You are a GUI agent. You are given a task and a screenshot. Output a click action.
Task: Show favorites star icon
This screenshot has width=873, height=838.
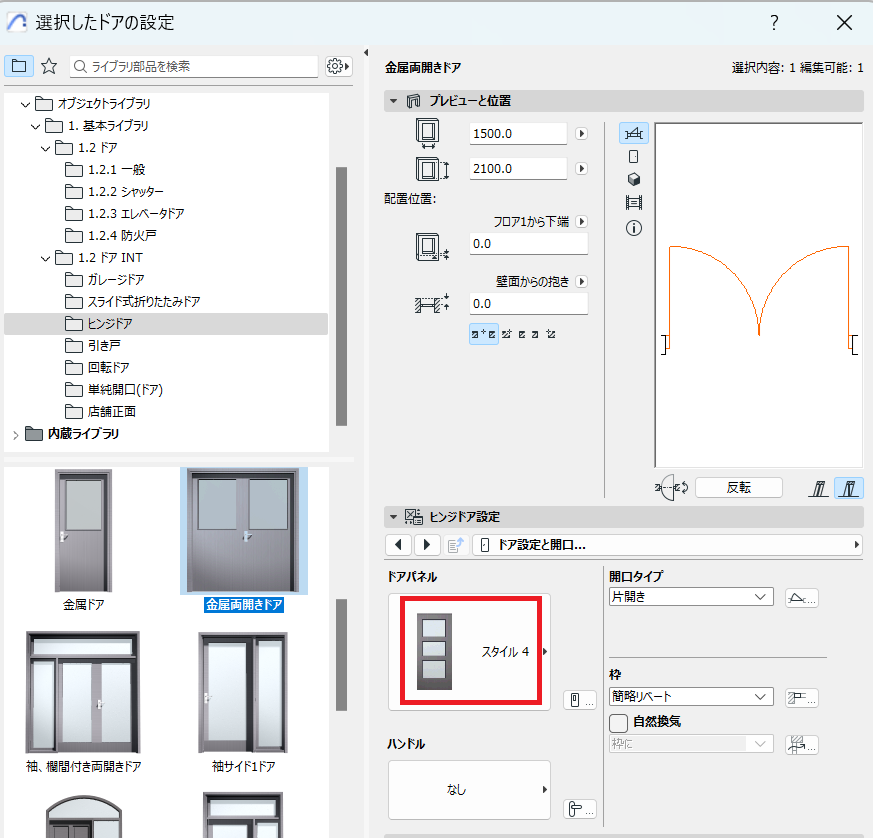click(49, 66)
